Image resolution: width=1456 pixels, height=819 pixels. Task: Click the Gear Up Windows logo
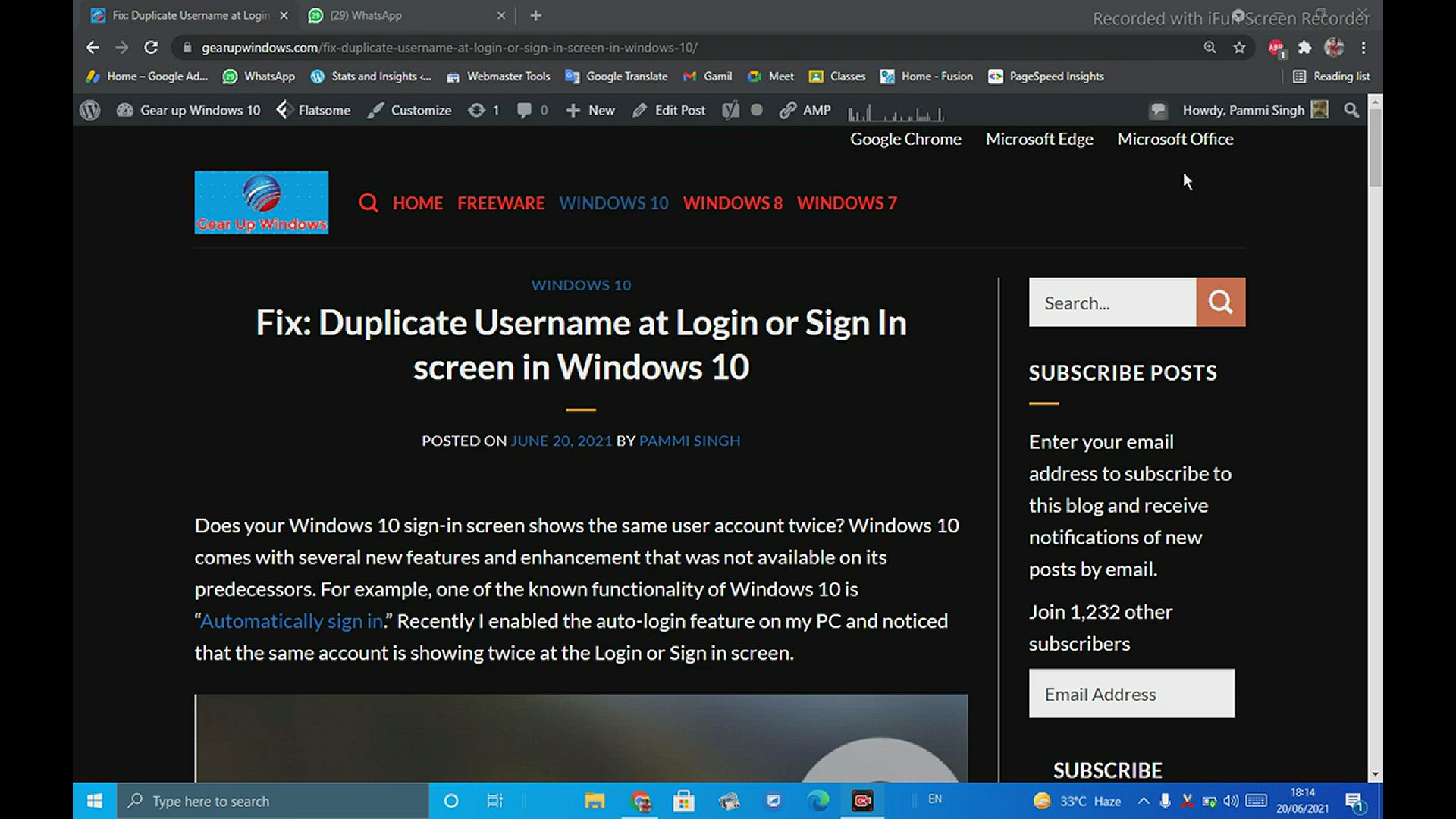pos(262,202)
